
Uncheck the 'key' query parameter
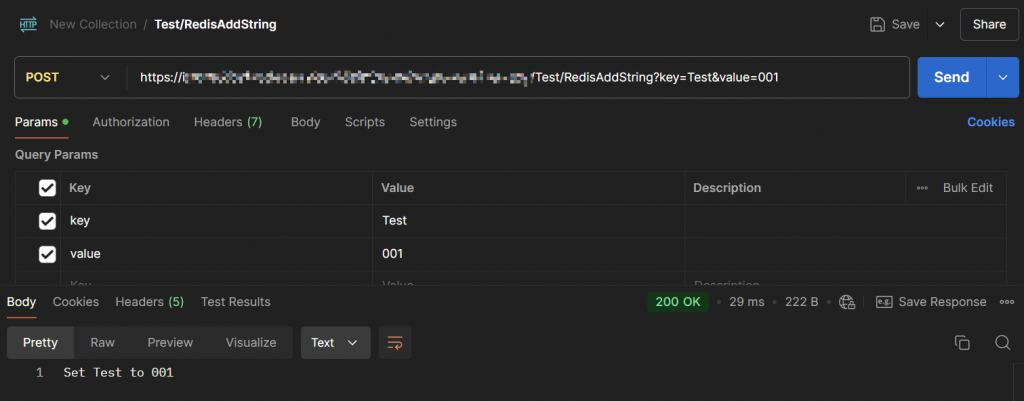pos(47,221)
